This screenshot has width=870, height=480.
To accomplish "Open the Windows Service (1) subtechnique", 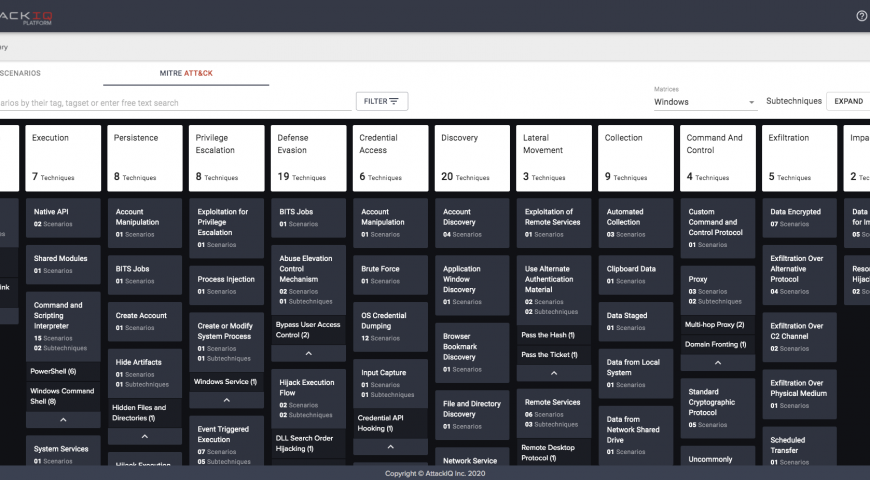I will (226, 382).
